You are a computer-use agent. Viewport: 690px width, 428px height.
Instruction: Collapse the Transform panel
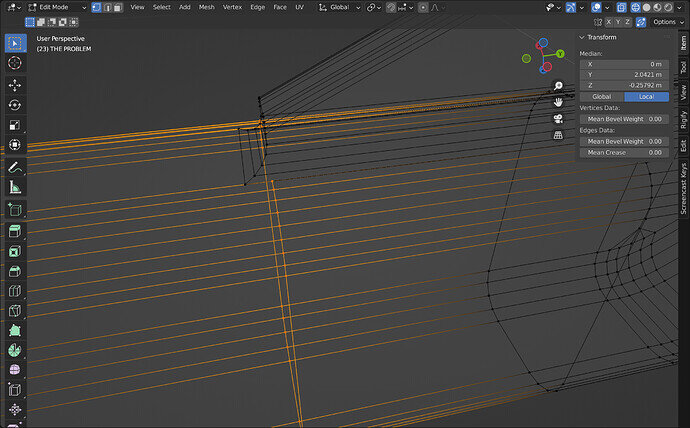click(x=584, y=37)
